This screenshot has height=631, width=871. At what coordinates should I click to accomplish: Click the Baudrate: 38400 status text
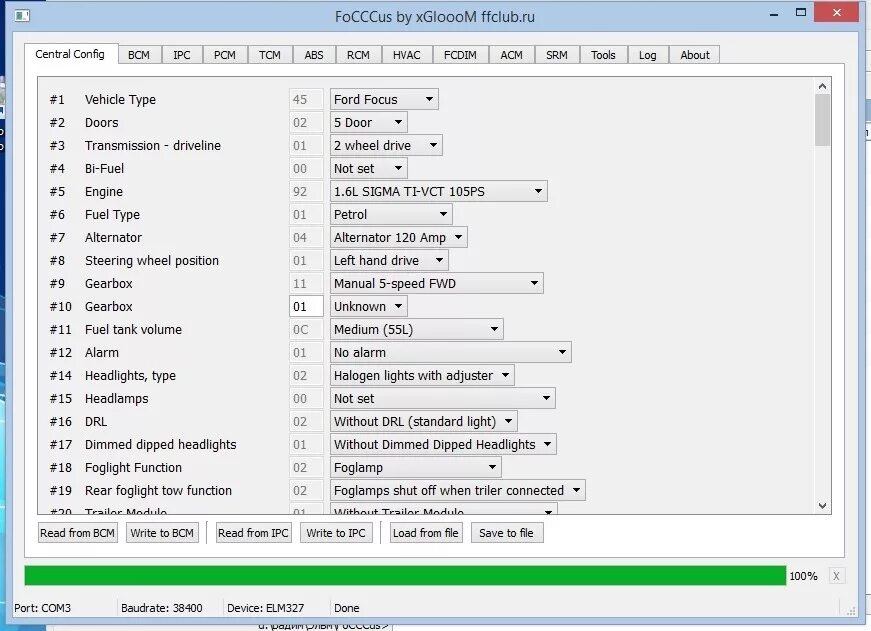162,608
